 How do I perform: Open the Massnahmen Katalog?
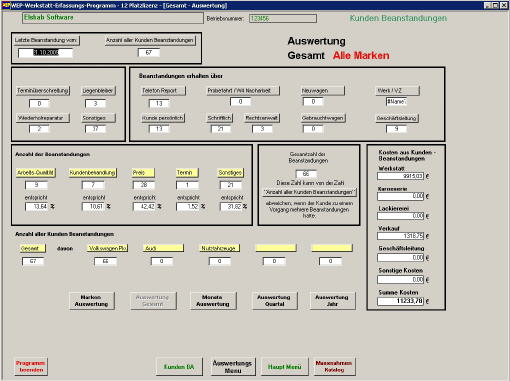[x=334, y=367]
